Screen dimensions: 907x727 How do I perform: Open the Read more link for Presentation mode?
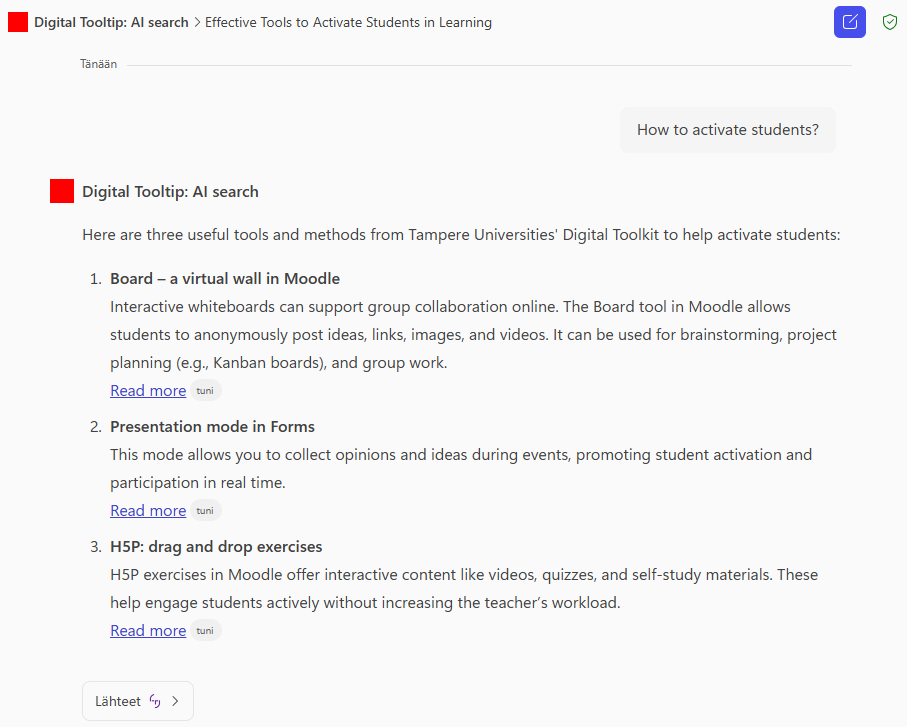click(x=147, y=510)
